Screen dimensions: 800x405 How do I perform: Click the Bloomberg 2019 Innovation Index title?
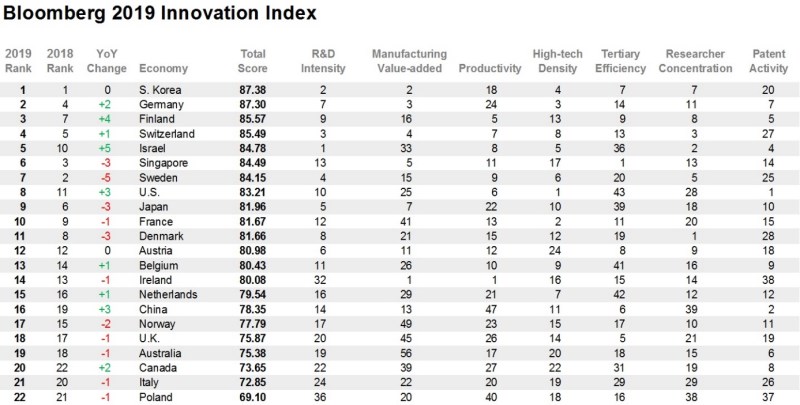[x=160, y=16]
